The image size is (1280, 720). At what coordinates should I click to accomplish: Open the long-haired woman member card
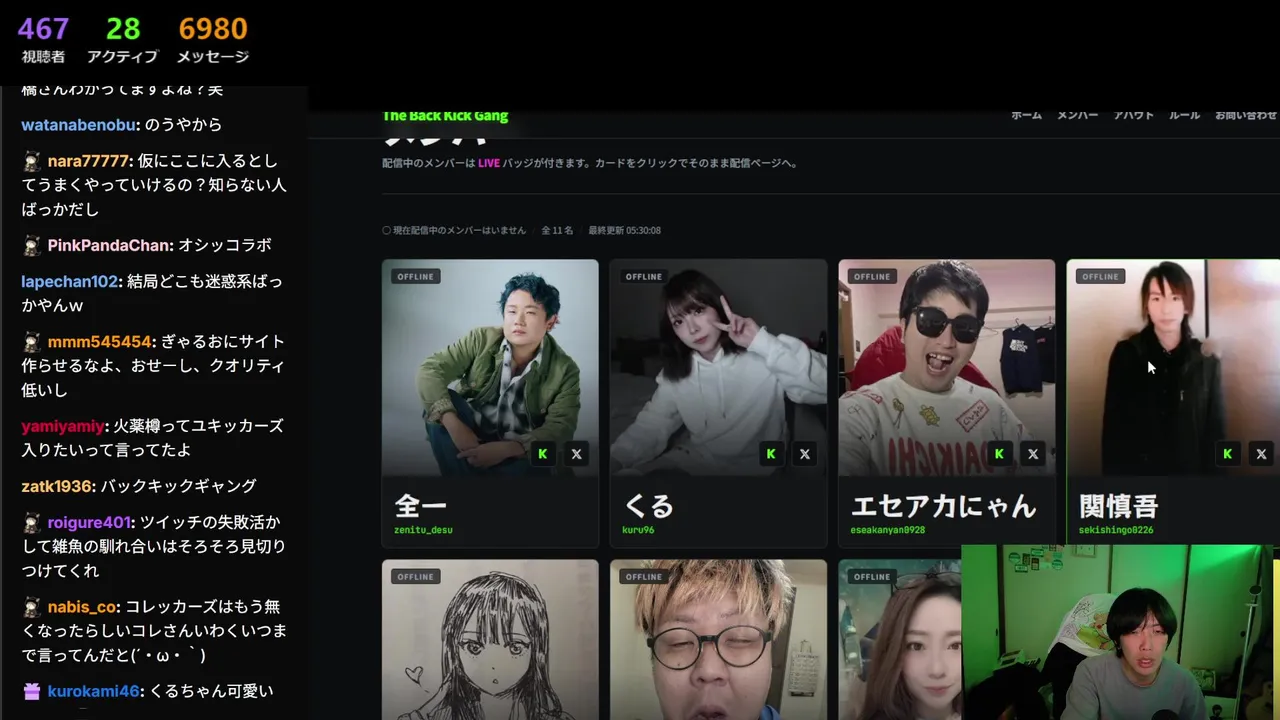pos(899,640)
